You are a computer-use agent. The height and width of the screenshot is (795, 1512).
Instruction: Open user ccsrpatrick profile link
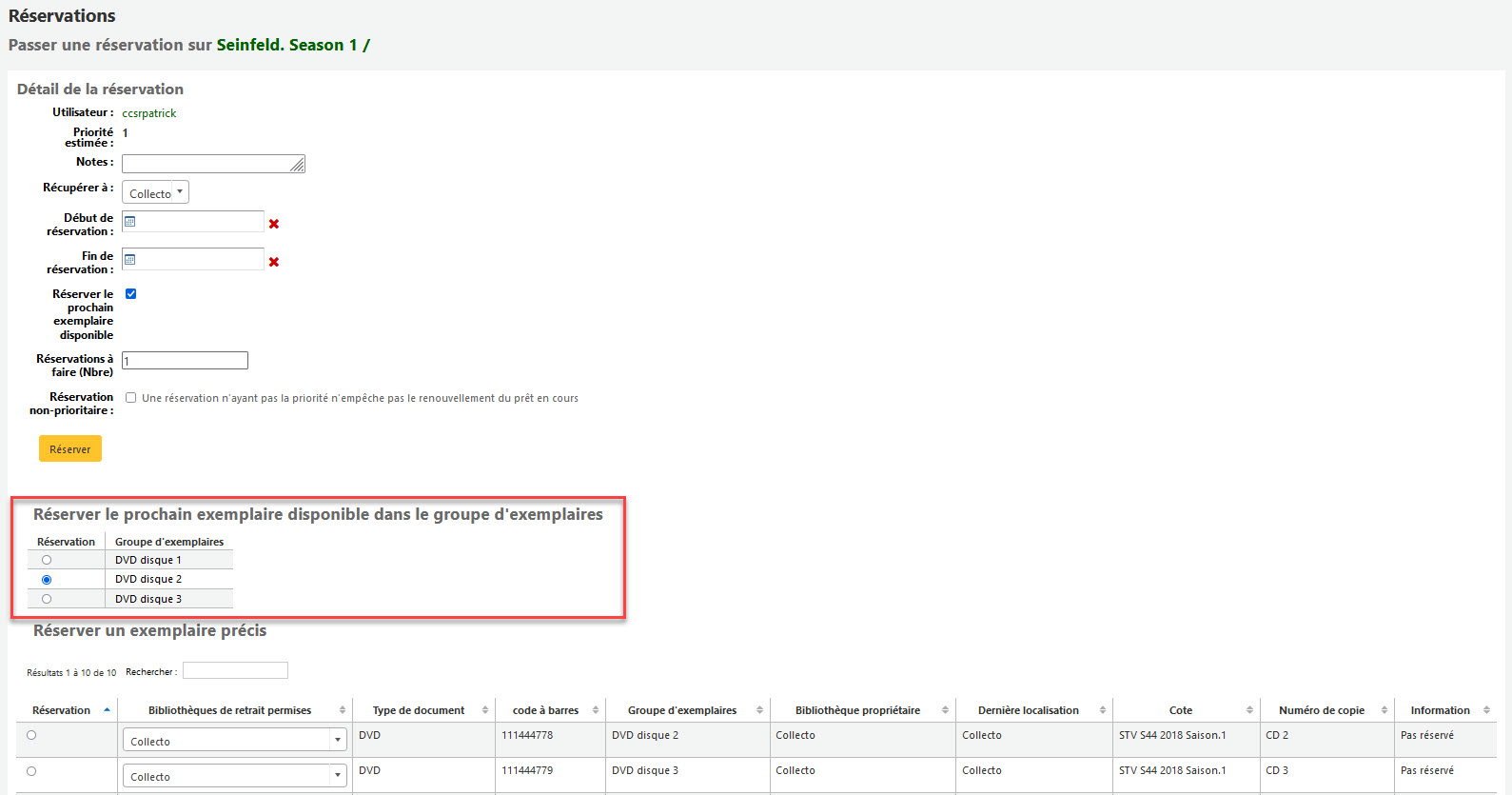[x=149, y=113]
